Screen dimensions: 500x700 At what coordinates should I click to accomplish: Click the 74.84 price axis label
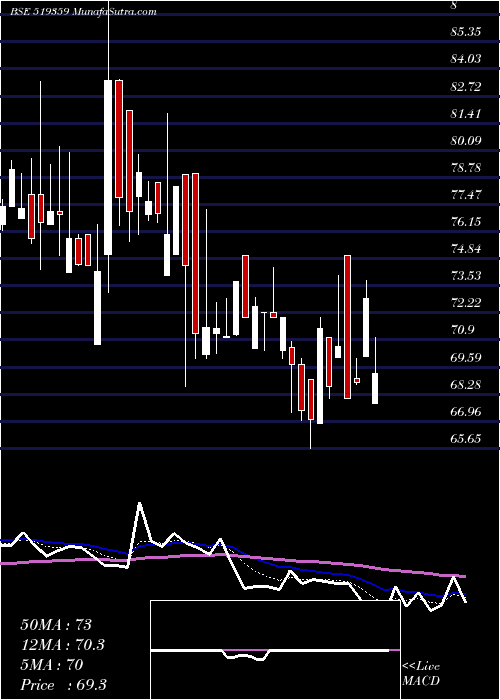(466, 249)
